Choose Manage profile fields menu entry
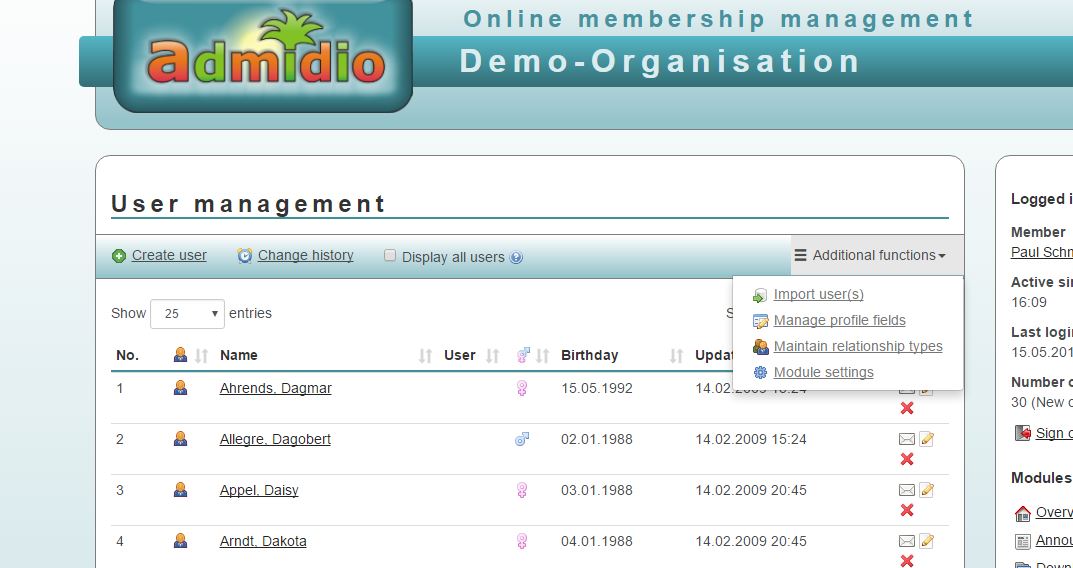Screen dimensions: 1073x568 coord(839,320)
